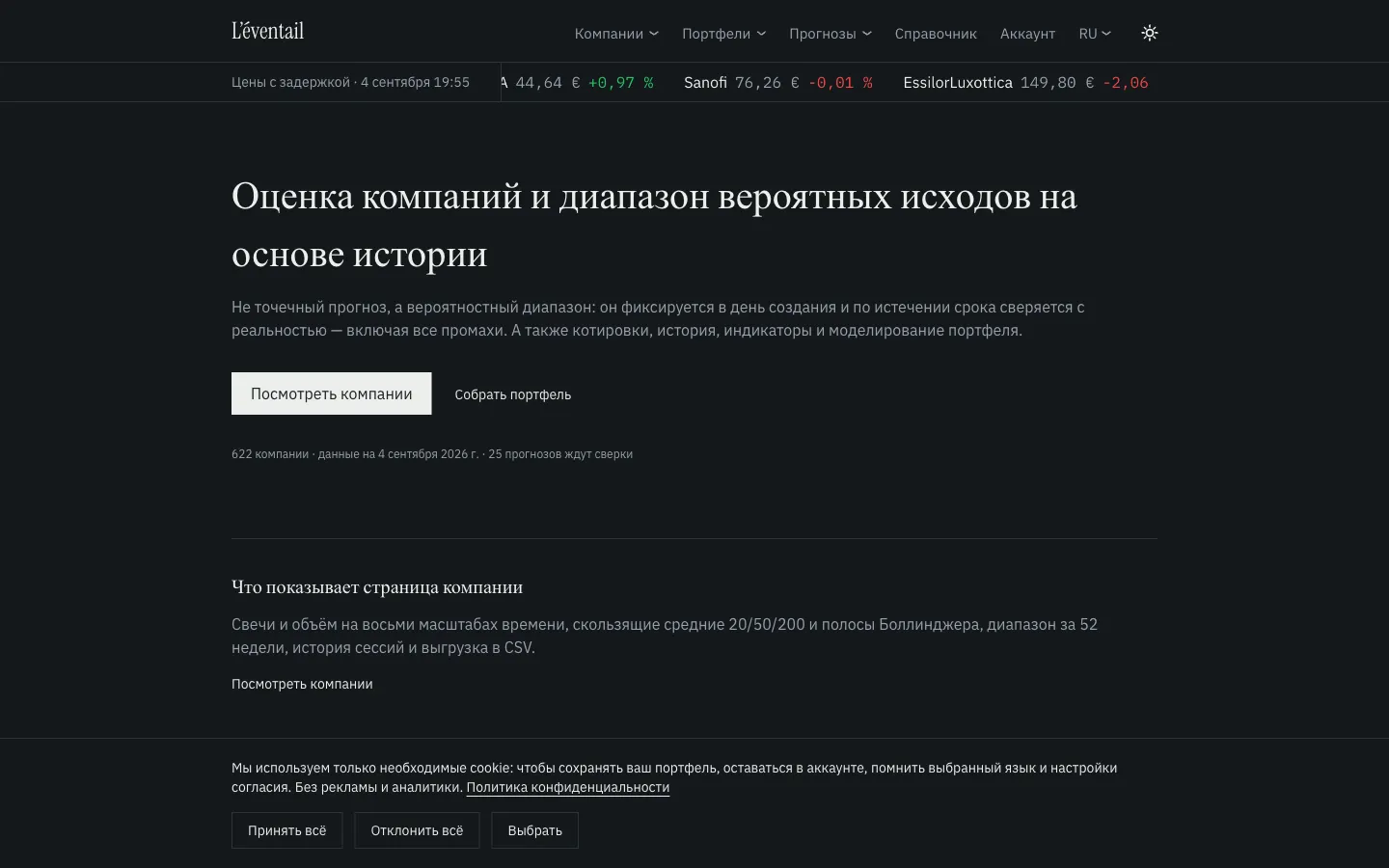Viewport: 1389px width, 868px height.
Task: Click the Посмотреть компании primary button
Action: (331, 393)
